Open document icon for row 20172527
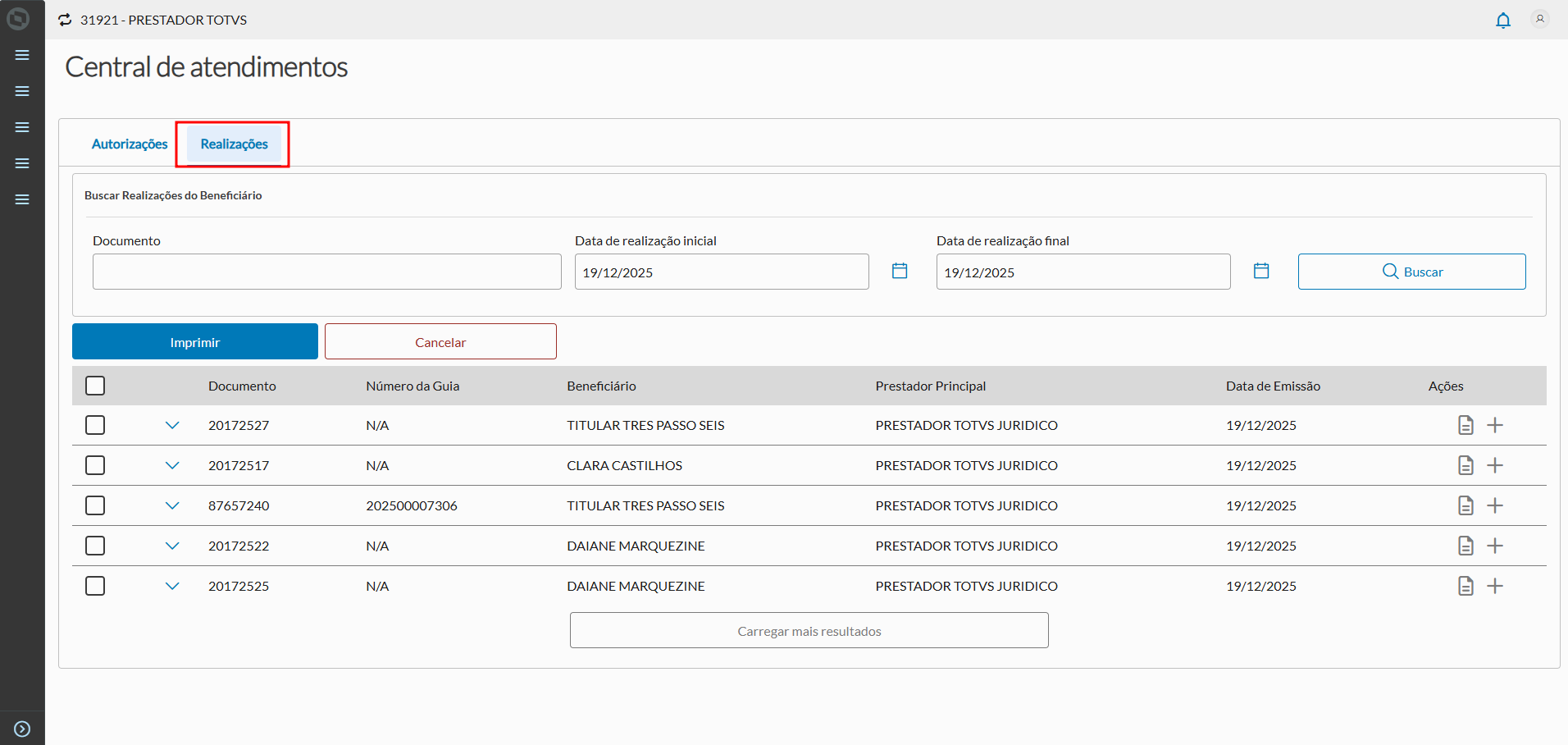Image resolution: width=1568 pixels, height=745 pixels. click(x=1465, y=425)
